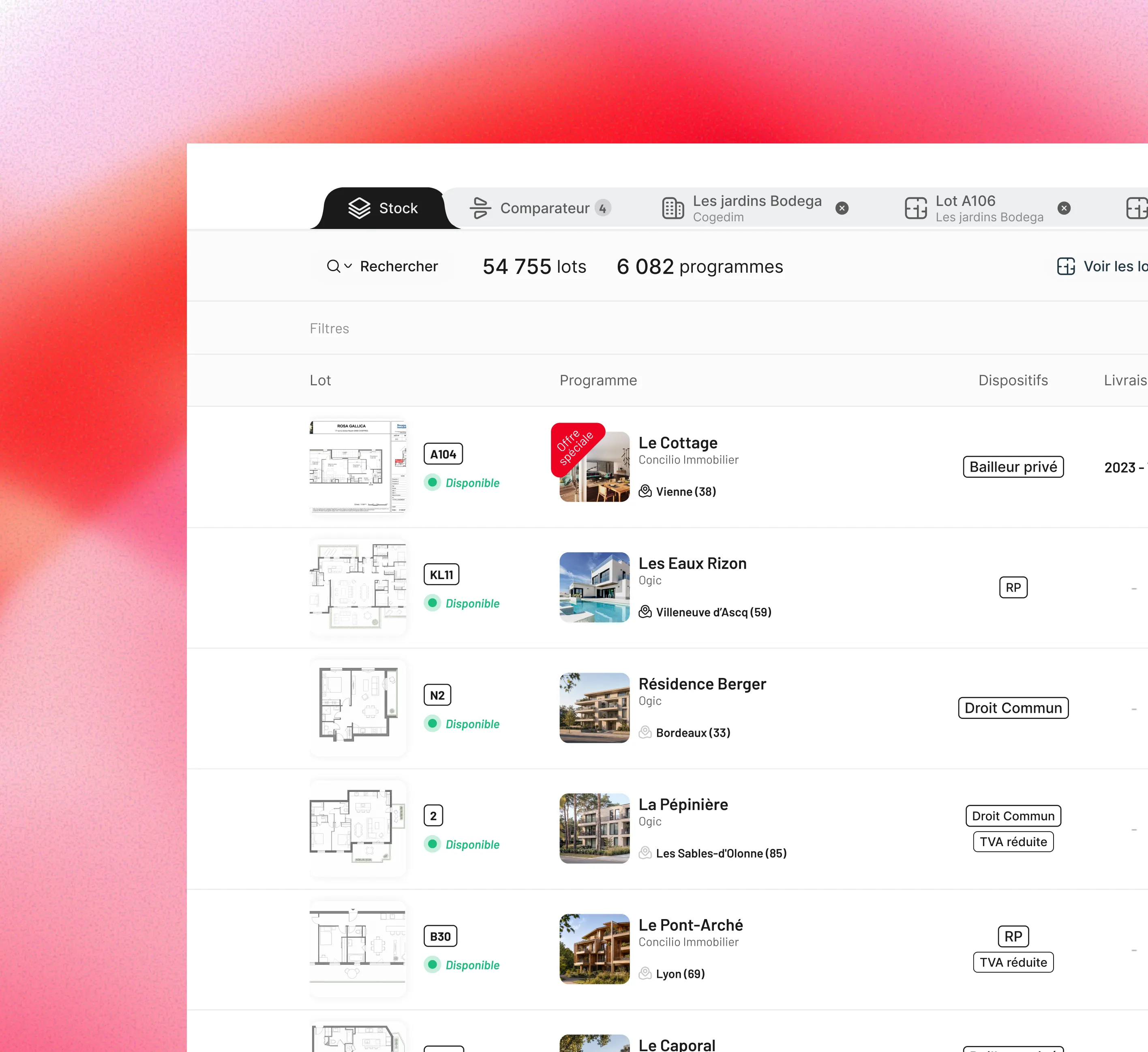Viewport: 1148px width, 1052px height.
Task: Open the La Pépinière programme title
Action: coord(683,805)
